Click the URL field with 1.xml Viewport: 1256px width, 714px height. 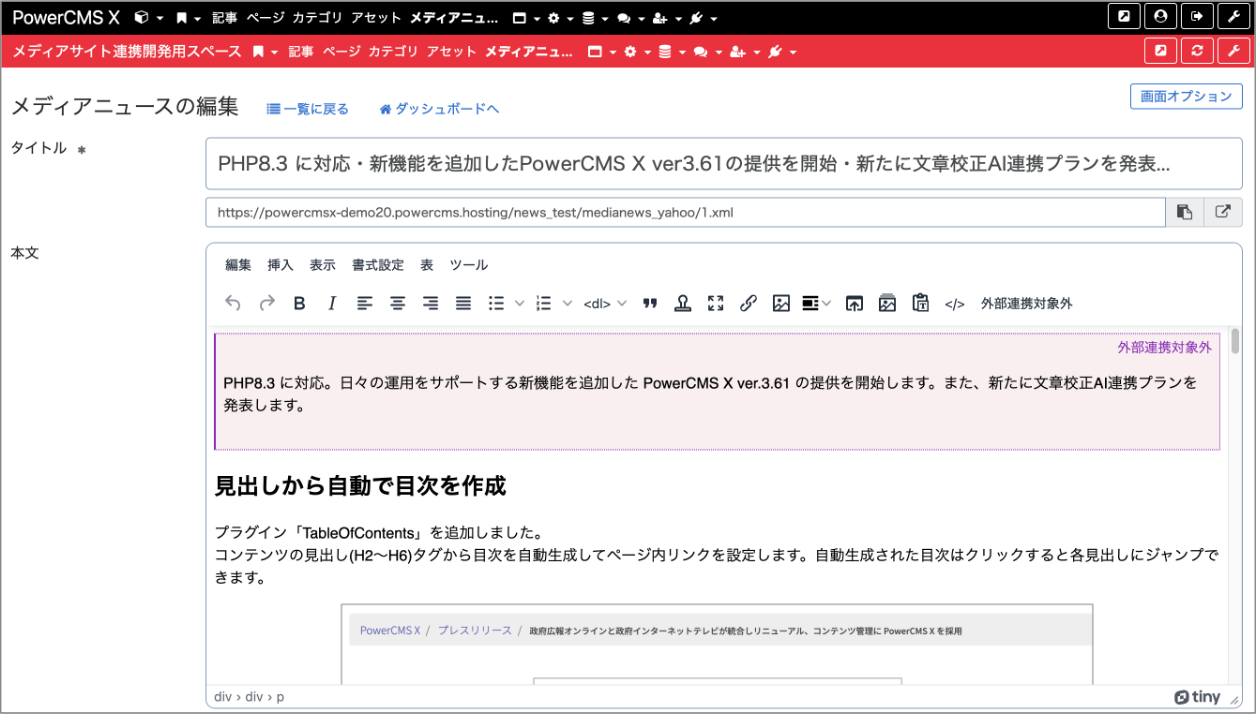(x=686, y=212)
